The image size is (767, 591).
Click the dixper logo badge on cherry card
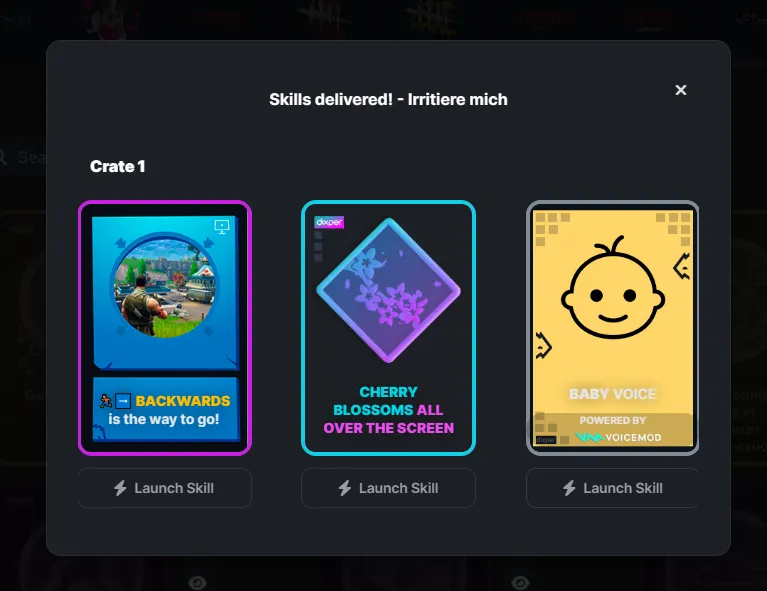[x=329, y=222]
